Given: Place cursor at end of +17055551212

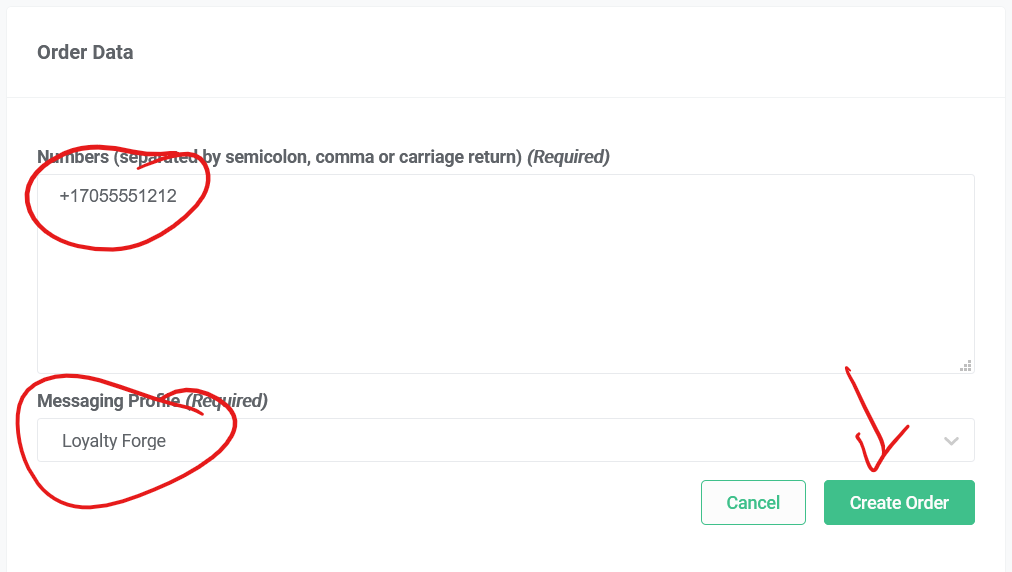Looking at the screenshot, I should pos(178,196).
